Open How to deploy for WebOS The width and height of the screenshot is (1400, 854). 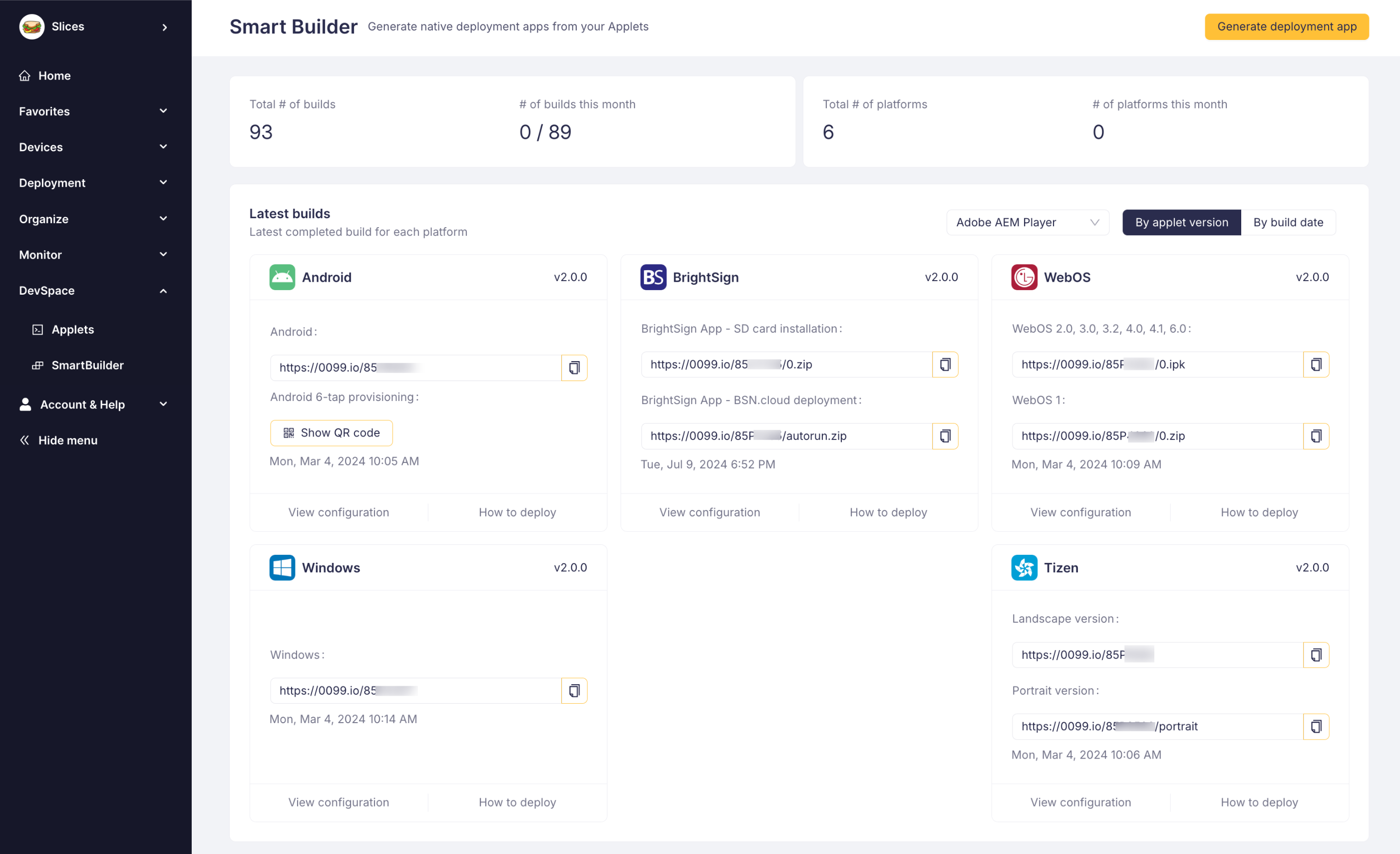pyautogui.click(x=1260, y=512)
